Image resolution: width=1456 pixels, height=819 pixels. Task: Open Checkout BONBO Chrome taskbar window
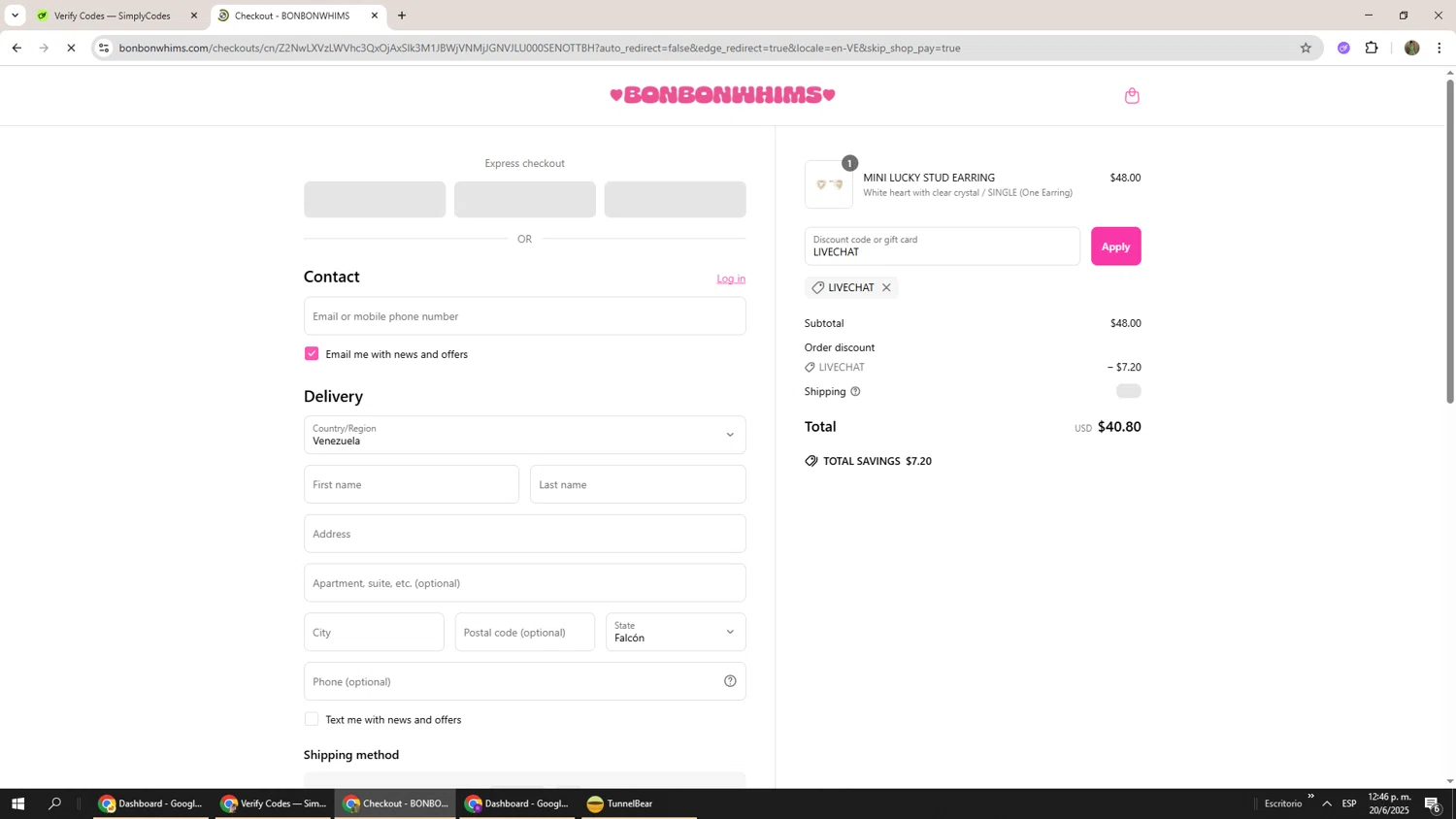pyautogui.click(x=395, y=803)
